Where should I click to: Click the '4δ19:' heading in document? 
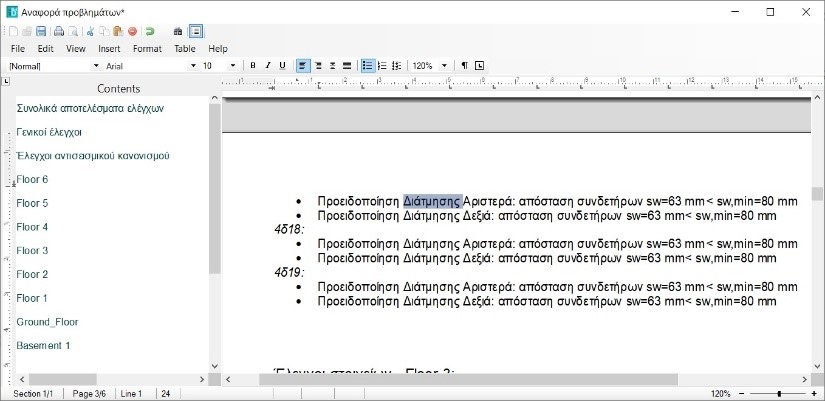click(x=289, y=273)
